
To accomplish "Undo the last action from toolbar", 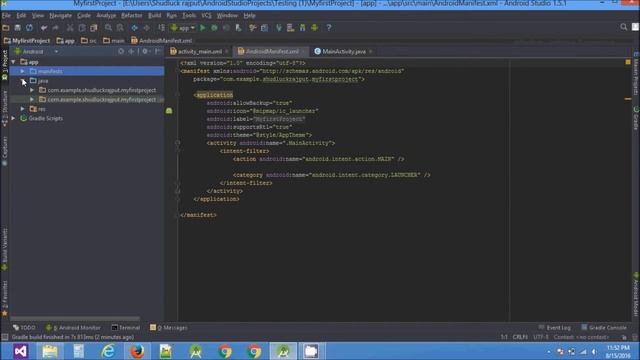I will (x=44, y=28).
